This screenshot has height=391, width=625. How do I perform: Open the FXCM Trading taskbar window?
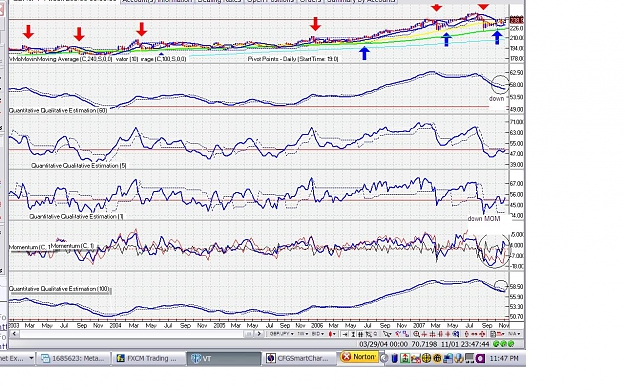(x=148, y=358)
